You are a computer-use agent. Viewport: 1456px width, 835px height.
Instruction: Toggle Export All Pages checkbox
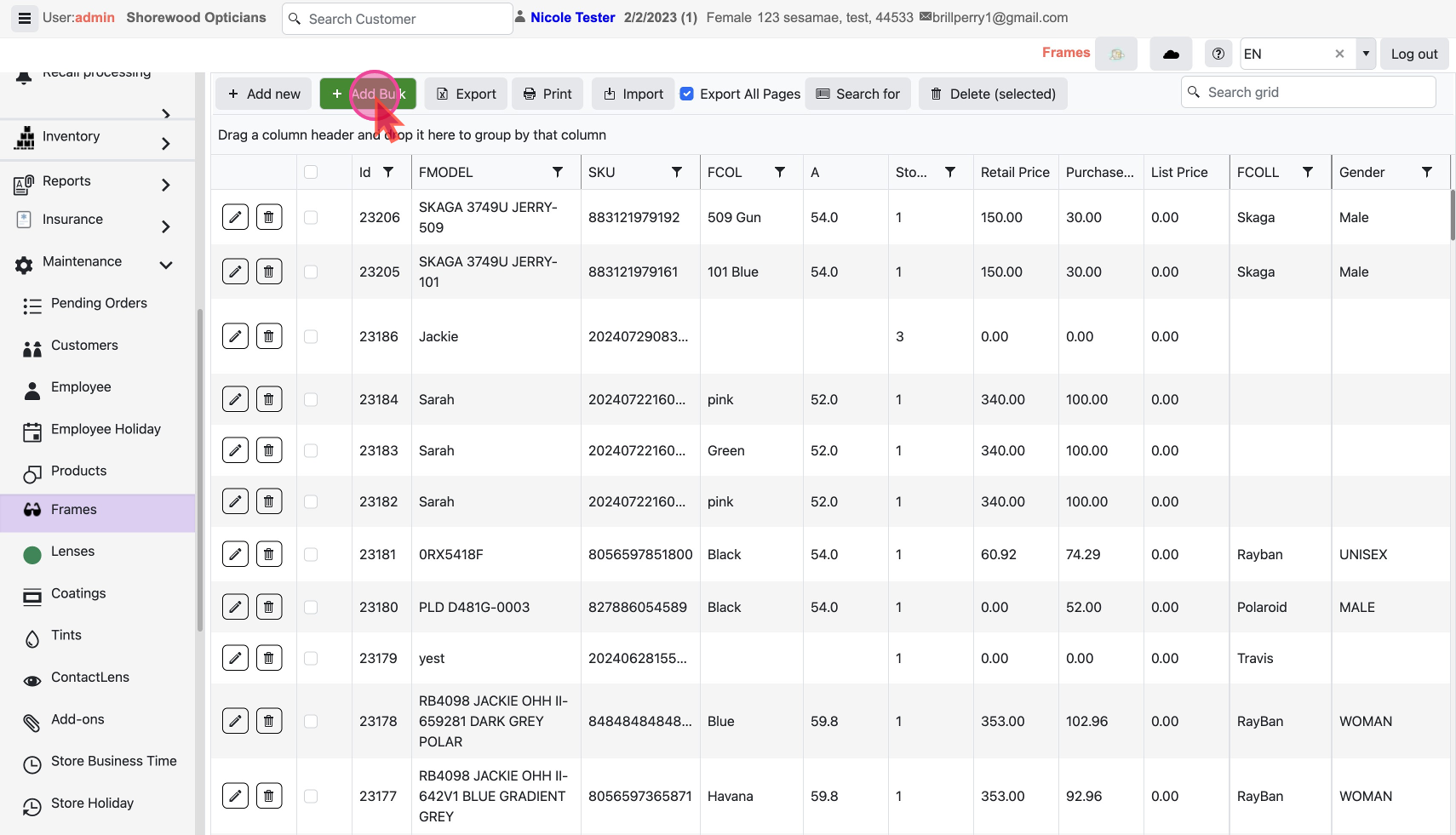click(x=687, y=94)
